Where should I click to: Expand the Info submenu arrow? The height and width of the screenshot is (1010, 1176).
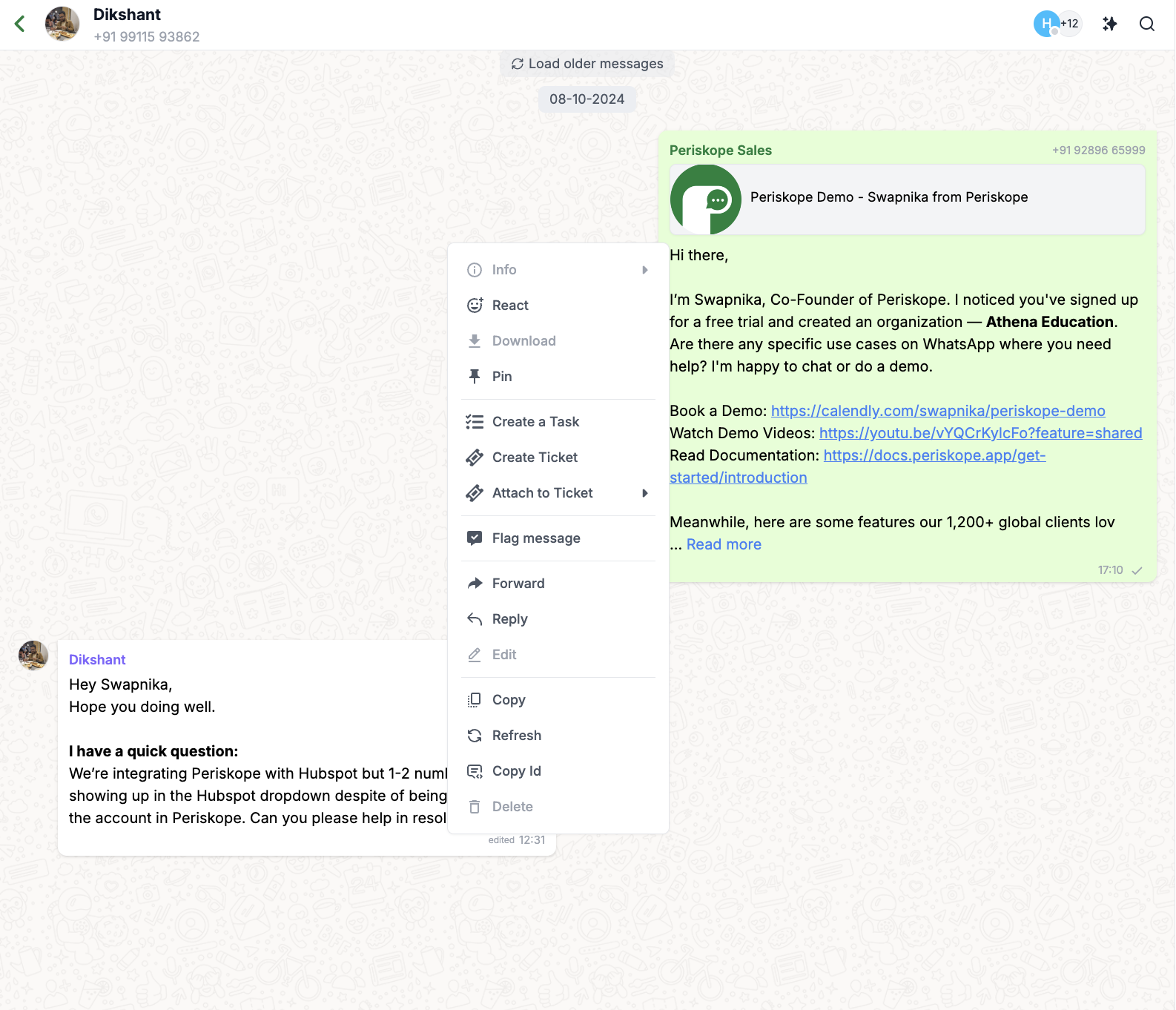[645, 270]
